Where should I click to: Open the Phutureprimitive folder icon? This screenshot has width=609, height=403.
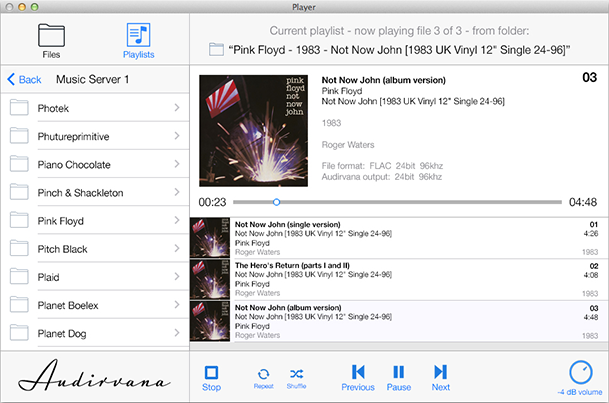tap(19, 136)
